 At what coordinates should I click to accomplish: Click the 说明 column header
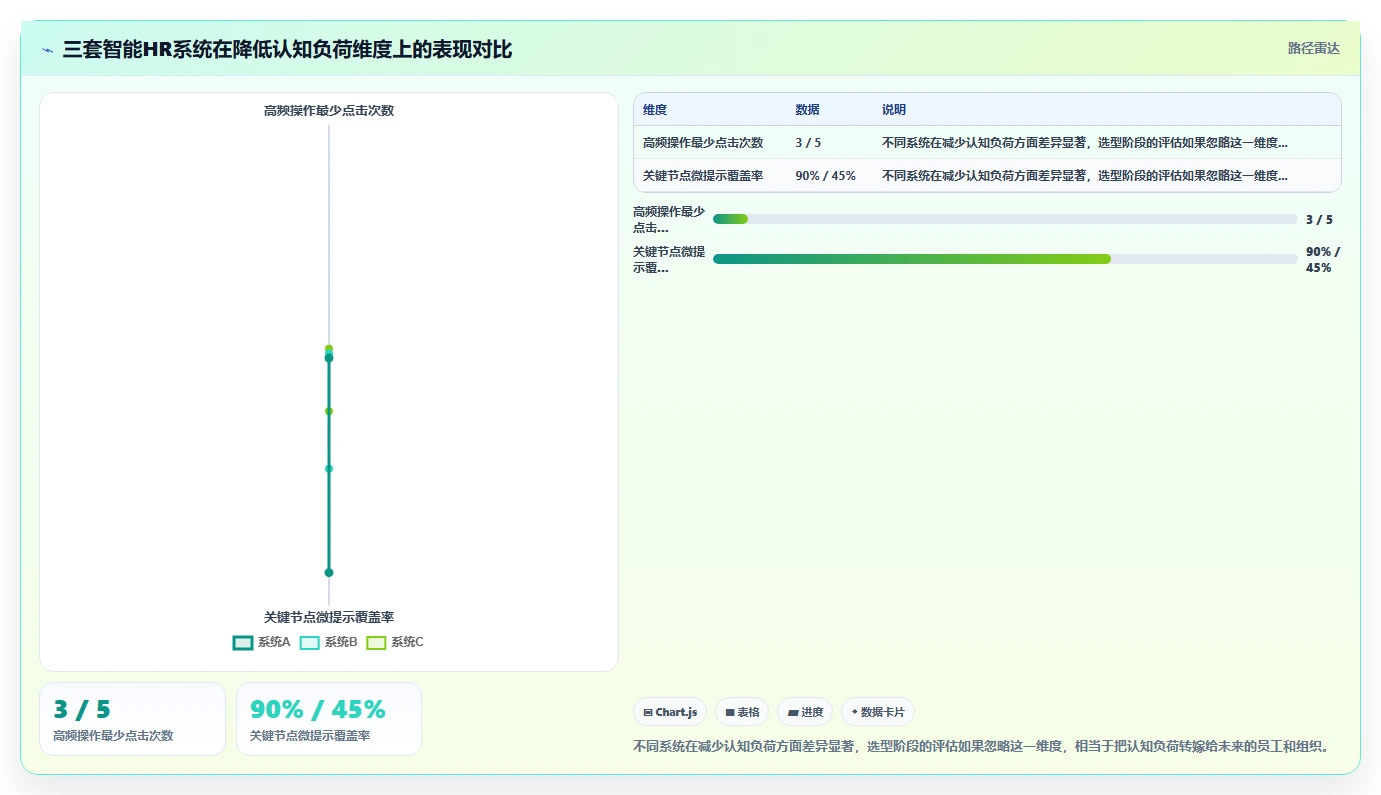click(894, 110)
